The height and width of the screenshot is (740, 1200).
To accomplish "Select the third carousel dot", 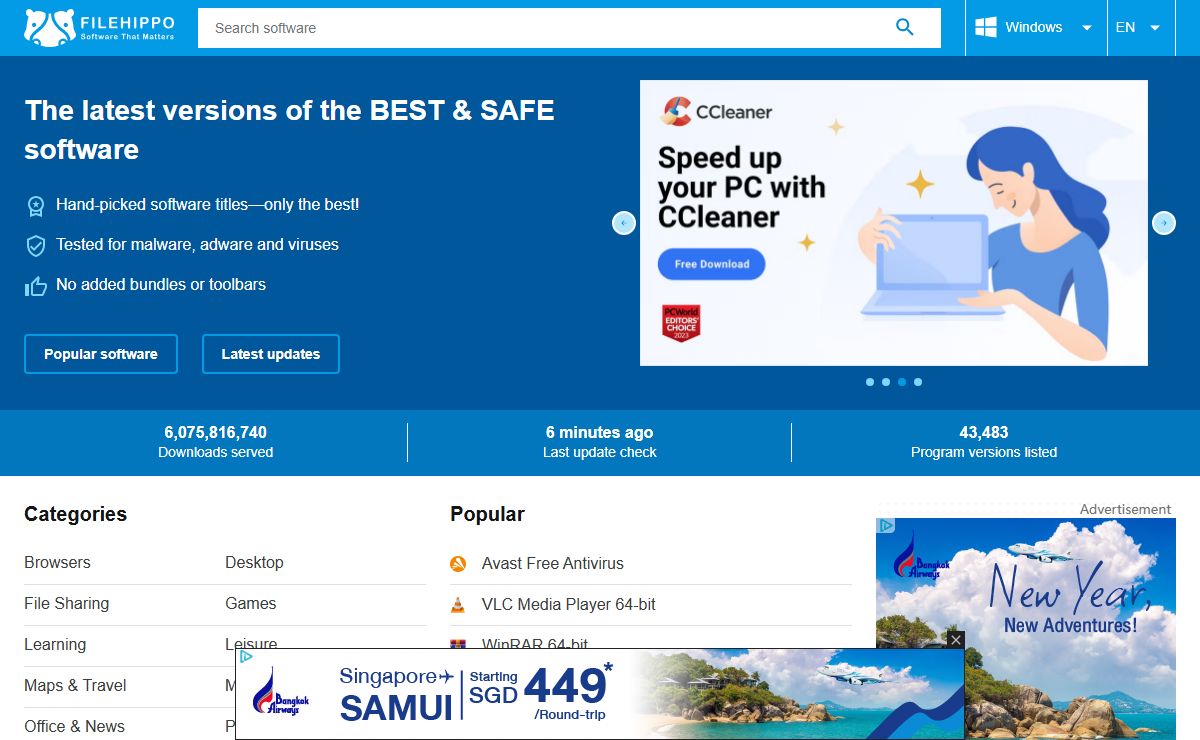I will point(902,382).
